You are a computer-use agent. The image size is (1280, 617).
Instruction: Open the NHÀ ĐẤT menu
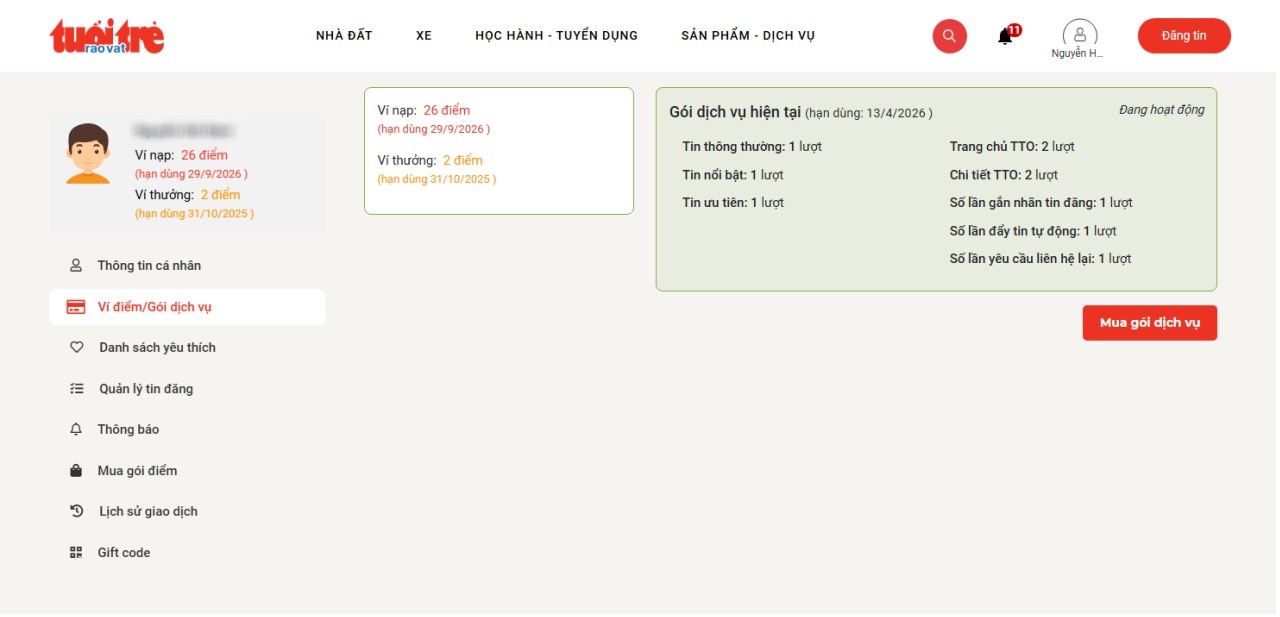click(x=344, y=36)
